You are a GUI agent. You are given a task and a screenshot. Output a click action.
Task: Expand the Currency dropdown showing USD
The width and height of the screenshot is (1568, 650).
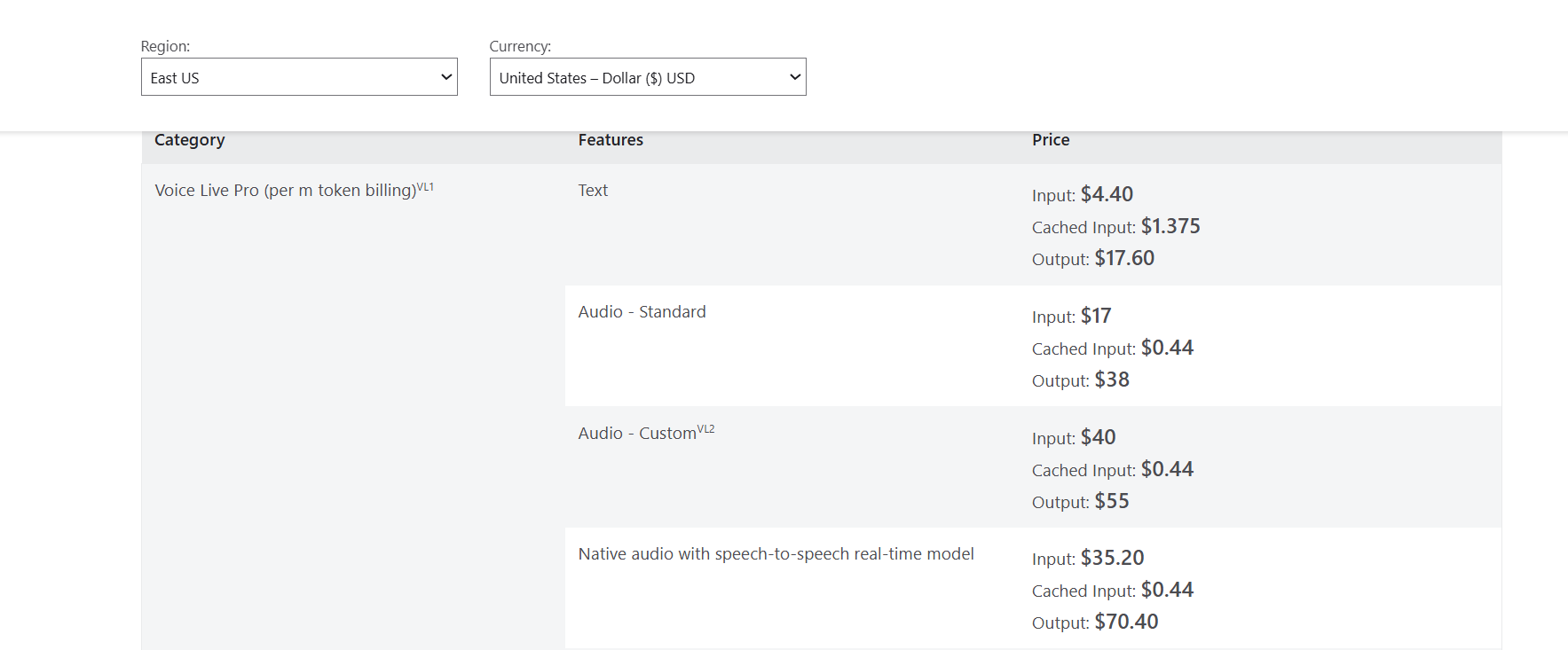tap(647, 77)
